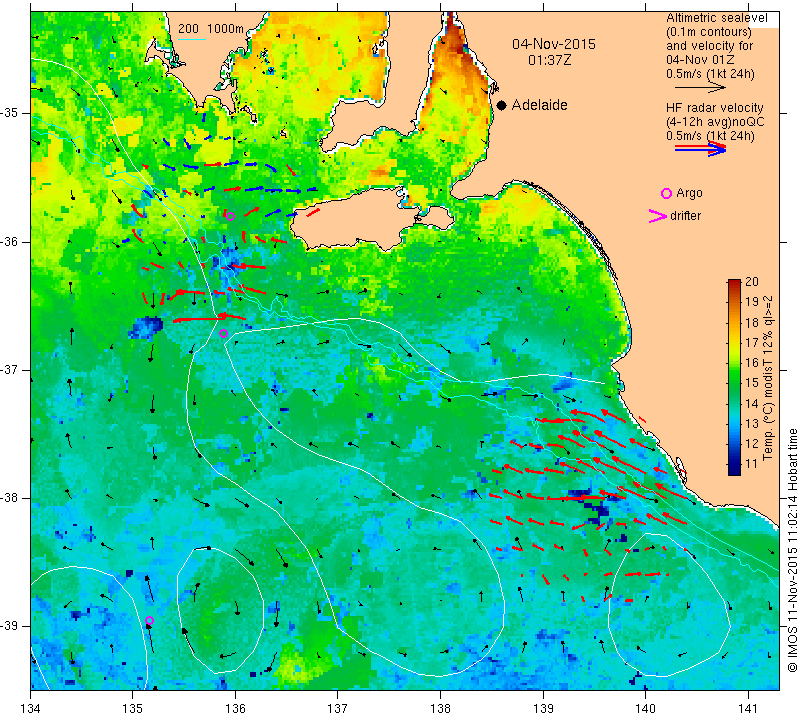Click the green 15 degree colorbar section

pos(734,383)
